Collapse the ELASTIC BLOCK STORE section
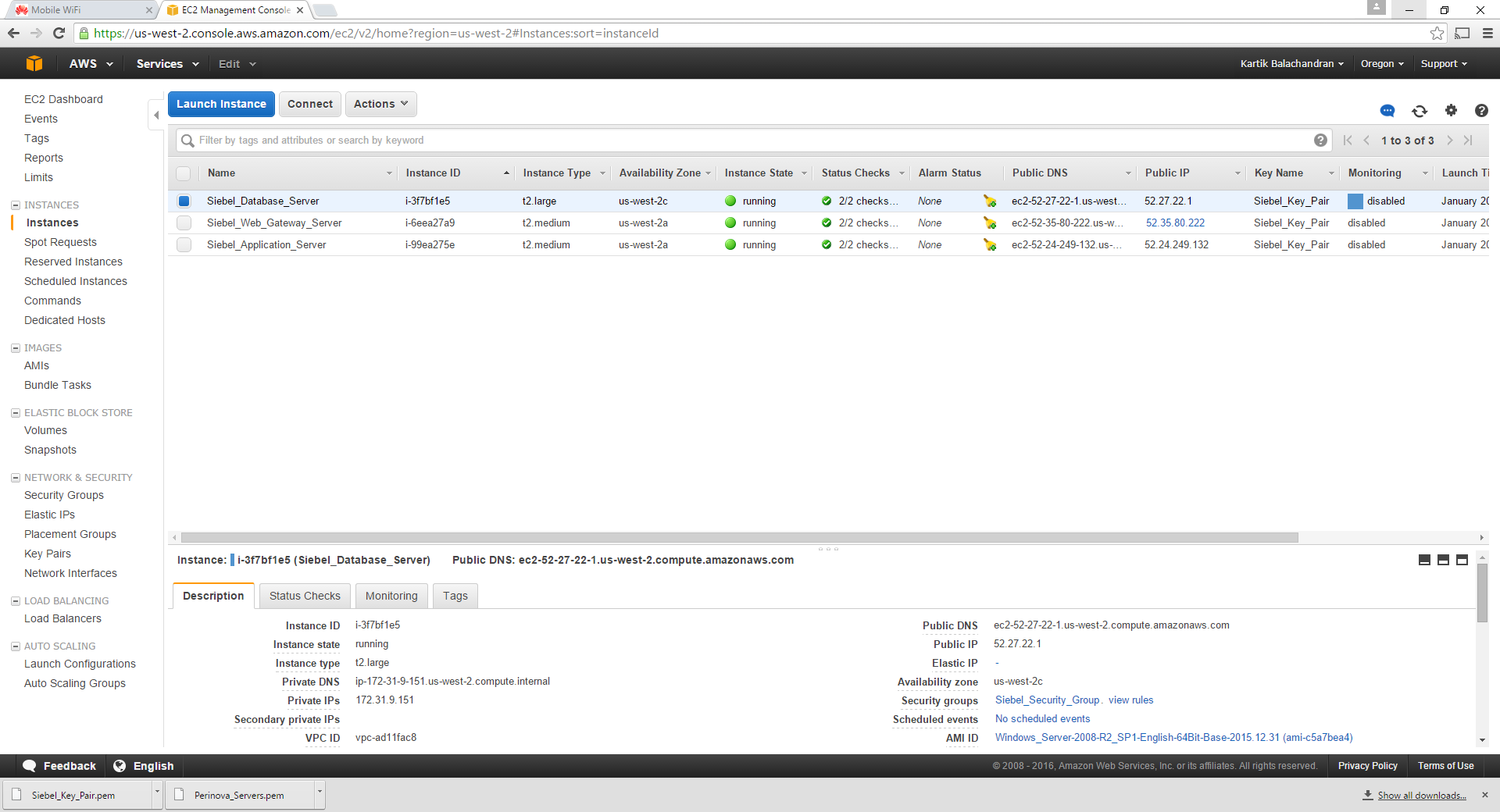The image size is (1500, 812). coord(16,413)
